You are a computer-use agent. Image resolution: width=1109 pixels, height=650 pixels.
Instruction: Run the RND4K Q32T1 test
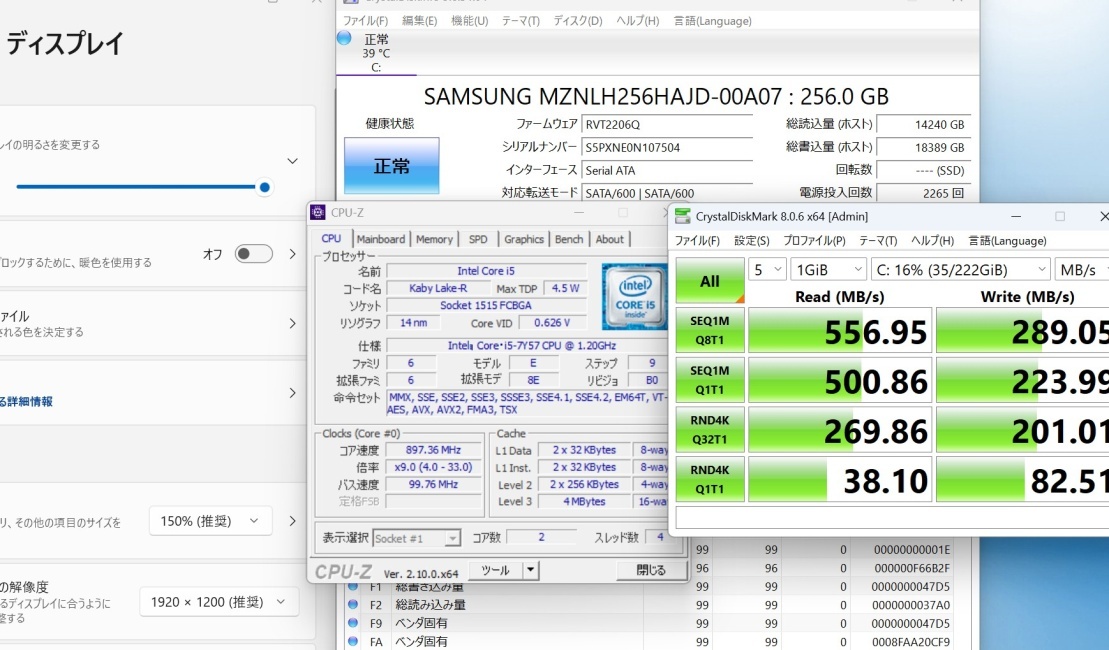click(x=709, y=429)
